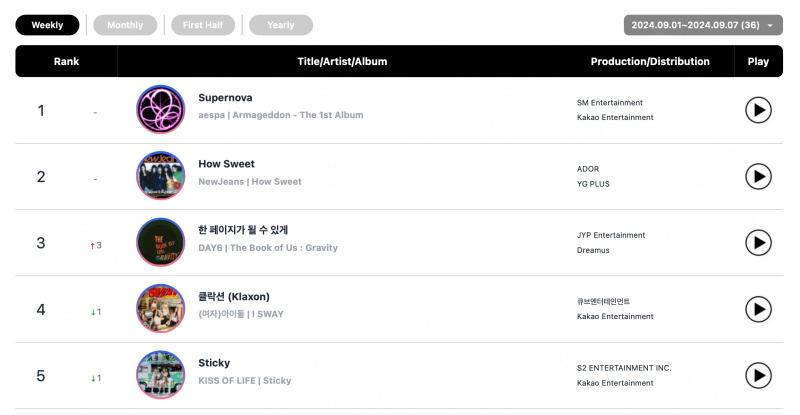Play the song Supernova
The height and width of the screenshot is (415, 800).
[758, 110]
